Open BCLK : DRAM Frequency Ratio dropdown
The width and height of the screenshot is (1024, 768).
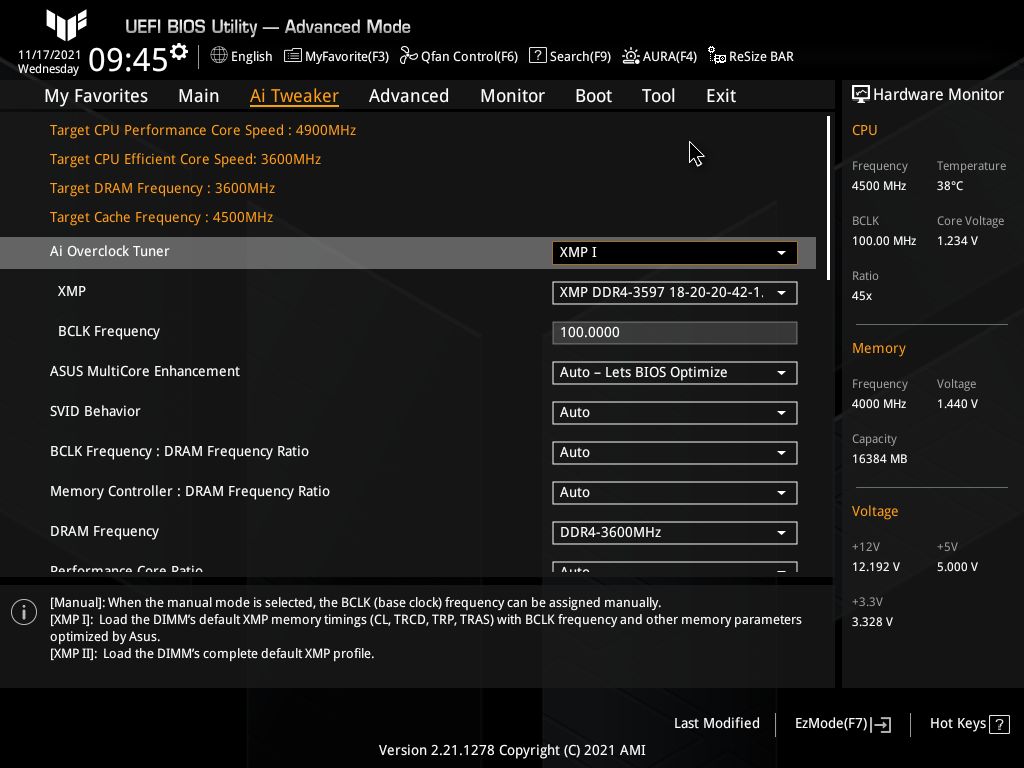(x=675, y=453)
